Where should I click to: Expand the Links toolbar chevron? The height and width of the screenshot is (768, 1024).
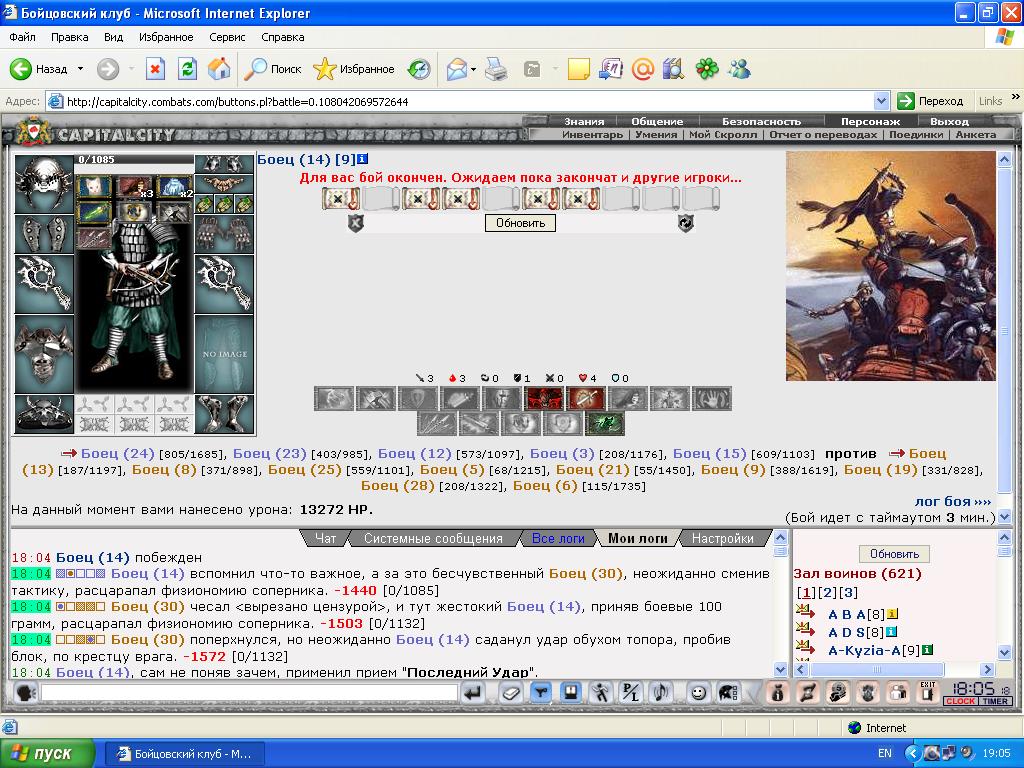point(1016,97)
